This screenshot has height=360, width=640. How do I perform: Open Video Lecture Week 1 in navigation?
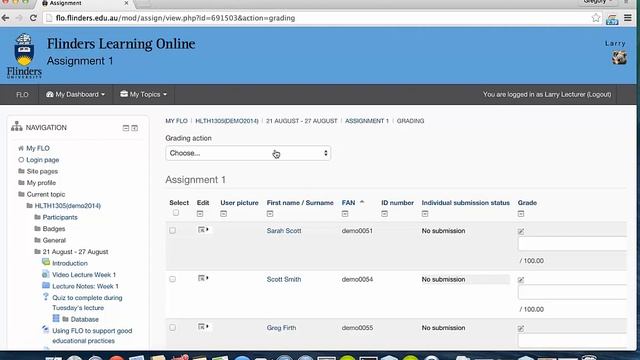pyautogui.click(x=84, y=275)
